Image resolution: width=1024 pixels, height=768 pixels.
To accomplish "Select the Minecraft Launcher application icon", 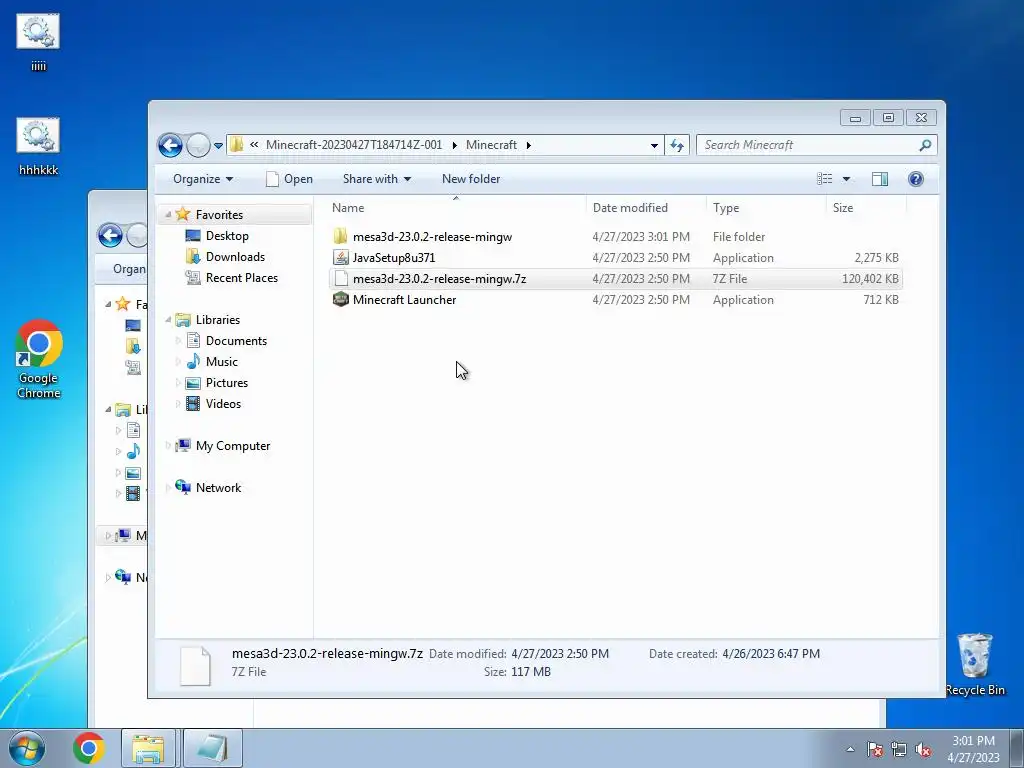I will point(340,299).
